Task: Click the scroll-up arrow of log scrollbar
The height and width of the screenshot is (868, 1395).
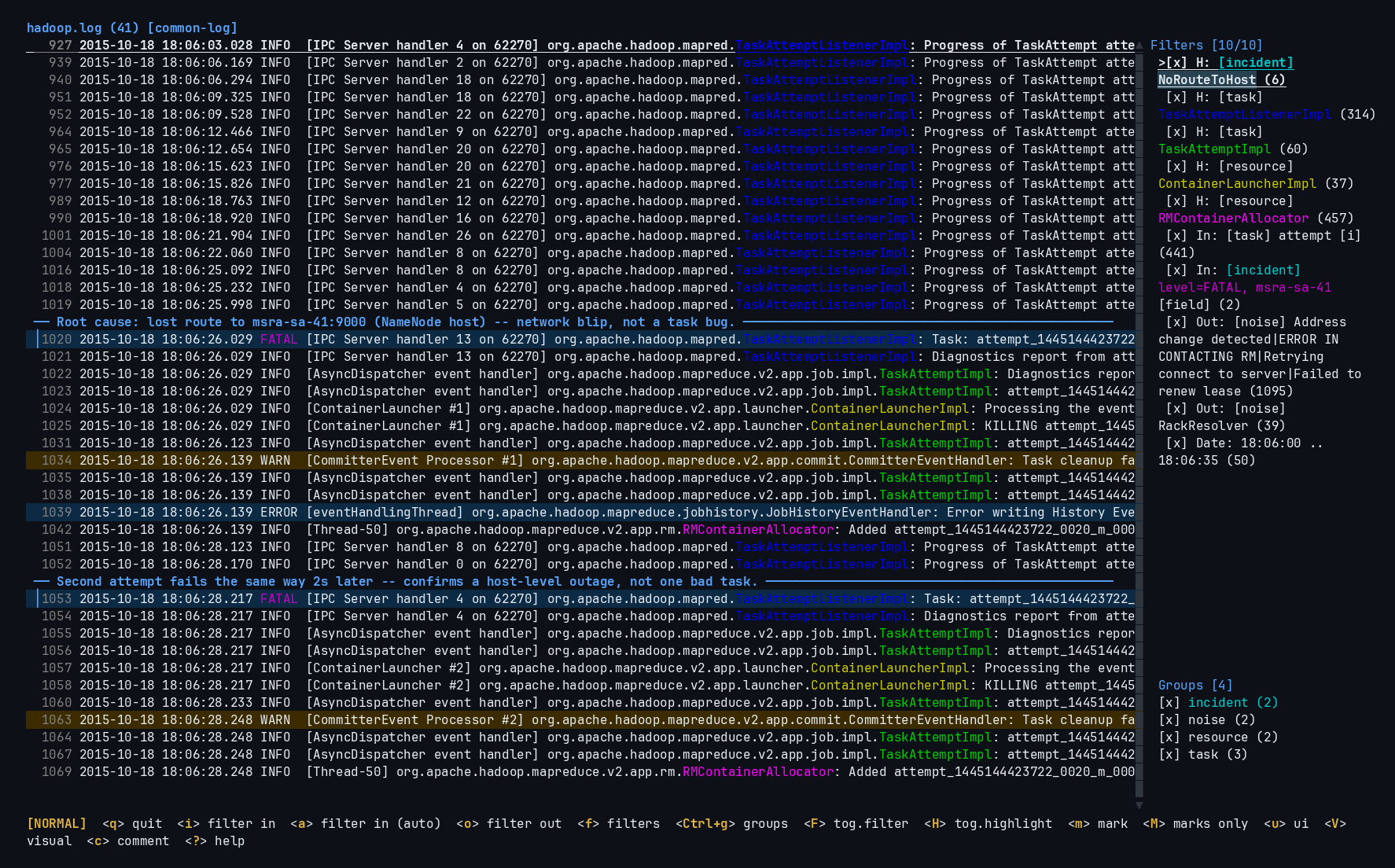Action: (x=1139, y=46)
